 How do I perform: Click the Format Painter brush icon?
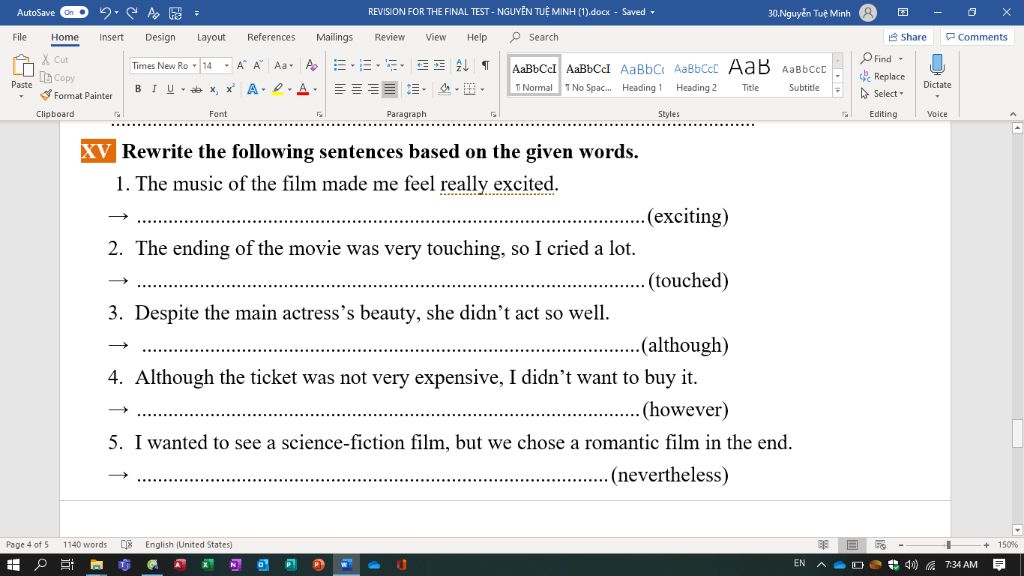(x=46, y=96)
